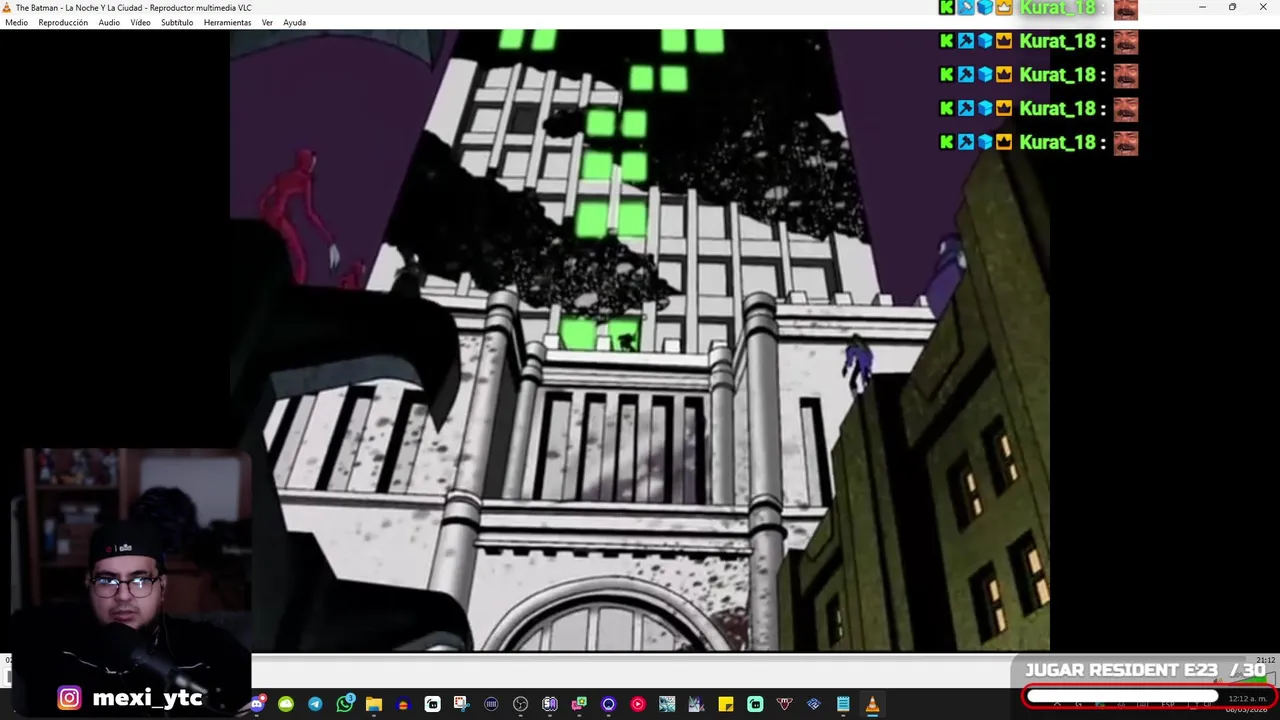Open the Medio menu
1280x720 pixels.
click(16, 22)
